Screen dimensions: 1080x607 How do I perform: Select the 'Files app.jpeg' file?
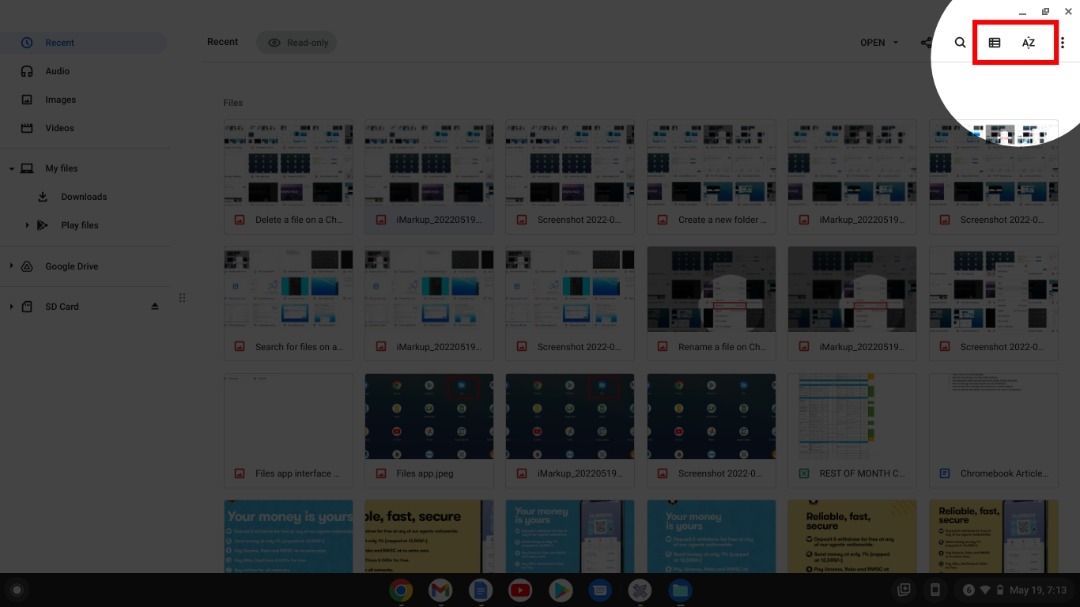coord(429,431)
